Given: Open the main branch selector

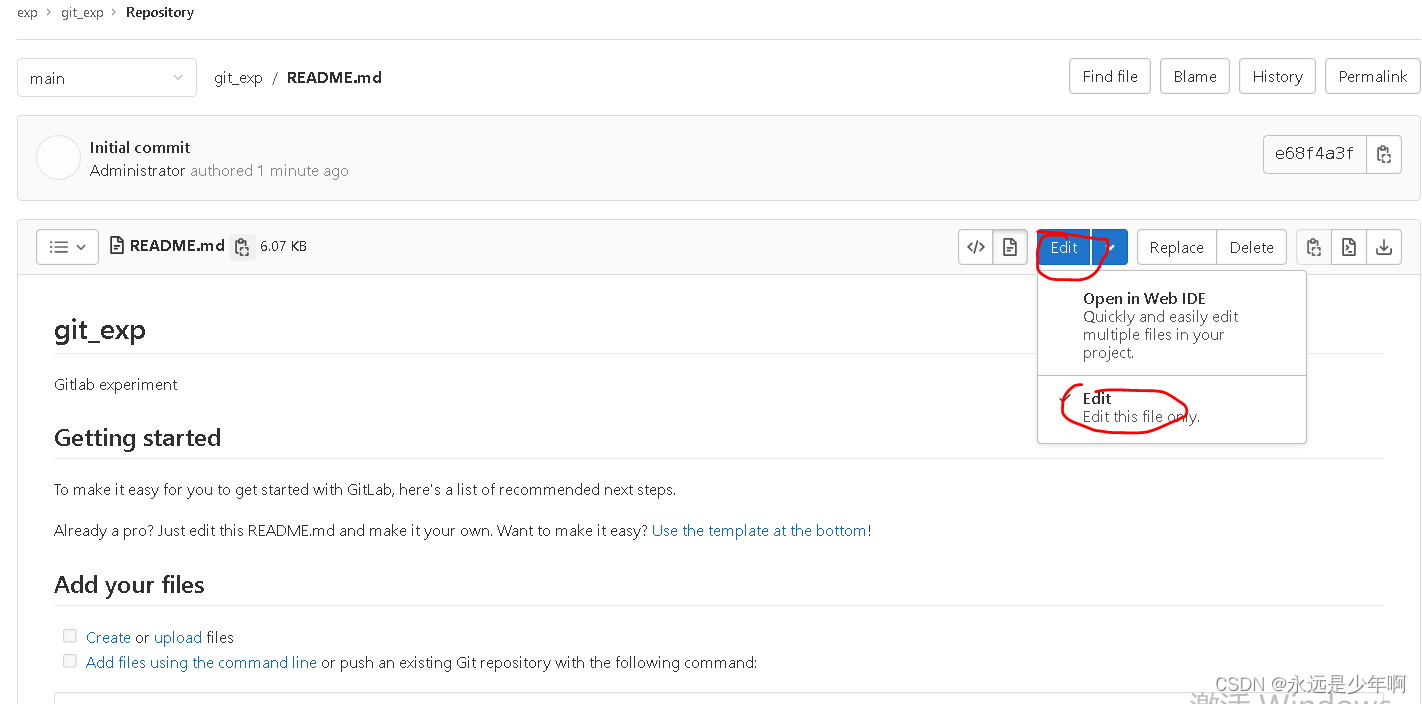Looking at the screenshot, I should coord(106,78).
